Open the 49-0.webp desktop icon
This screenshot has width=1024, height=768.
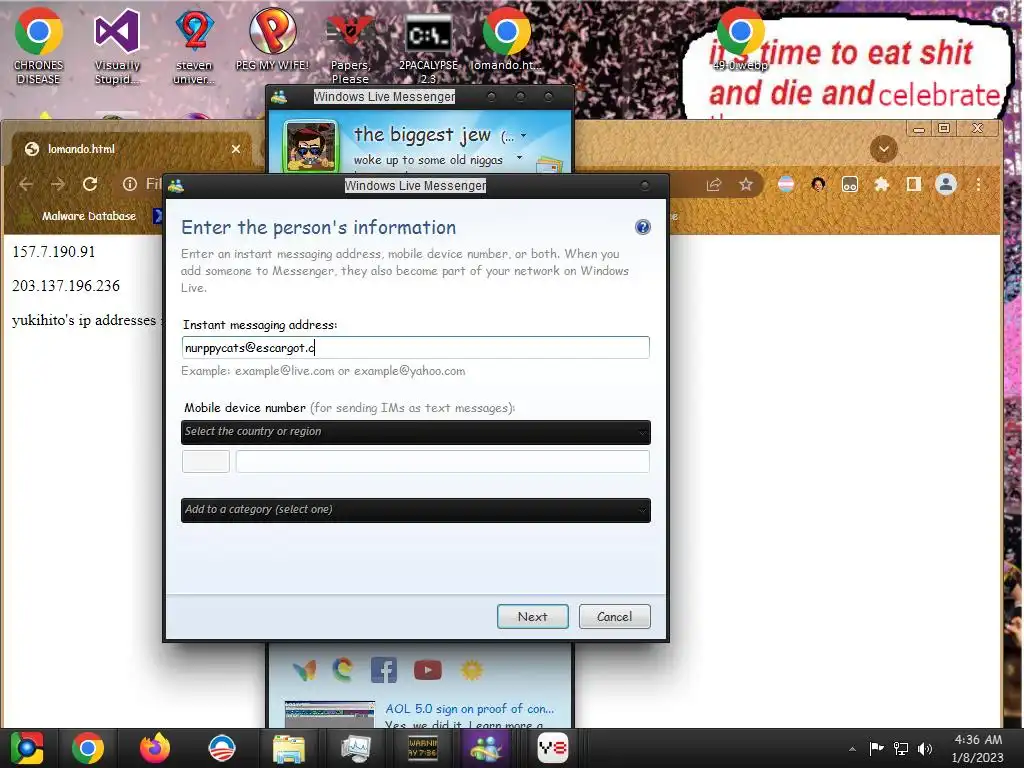coord(740,39)
